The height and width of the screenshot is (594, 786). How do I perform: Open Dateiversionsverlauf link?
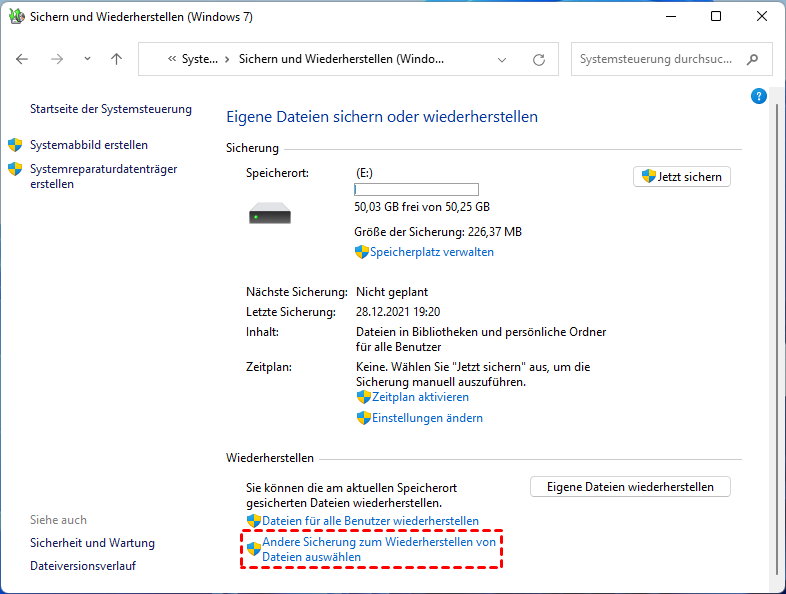tap(83, 566)
